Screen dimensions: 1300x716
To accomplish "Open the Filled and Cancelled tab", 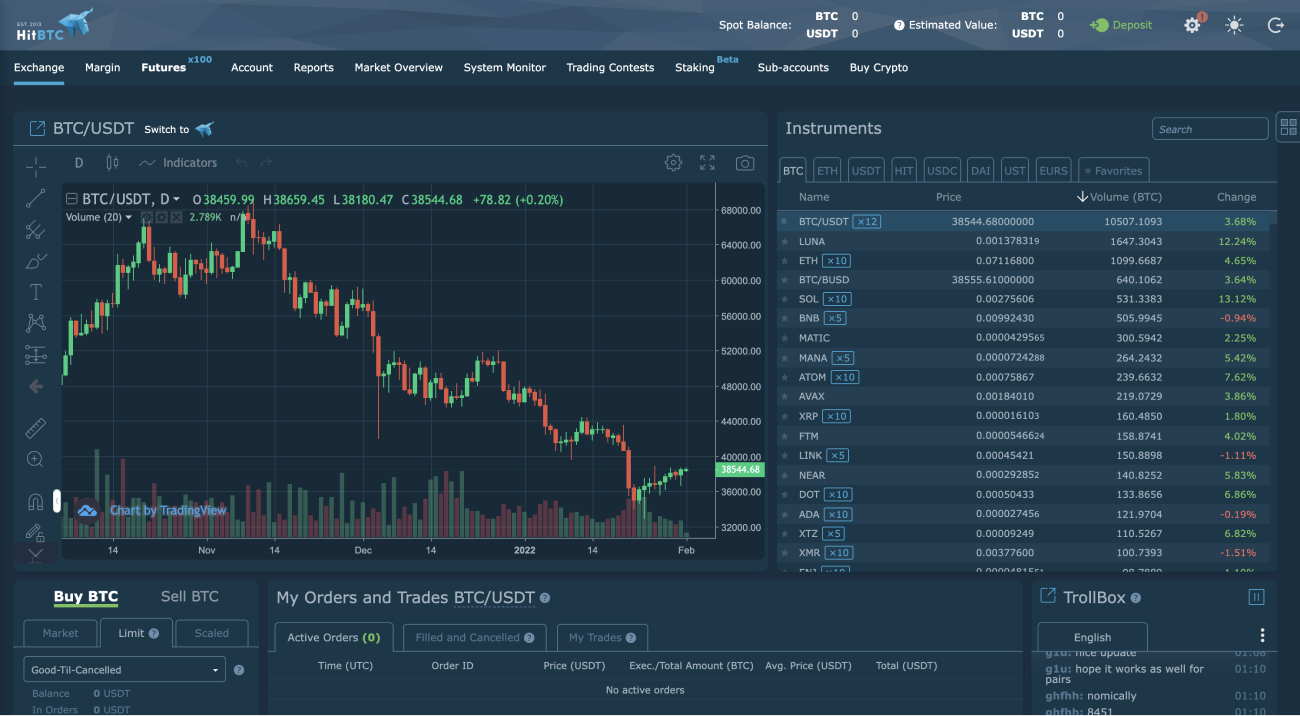I will [475, 637].
